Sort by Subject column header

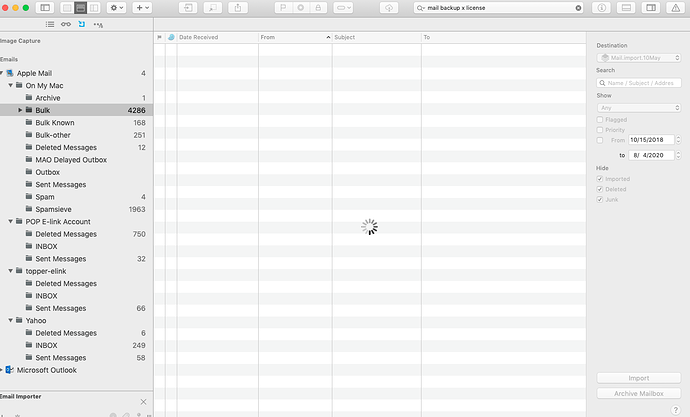click(x=377, y=37)
